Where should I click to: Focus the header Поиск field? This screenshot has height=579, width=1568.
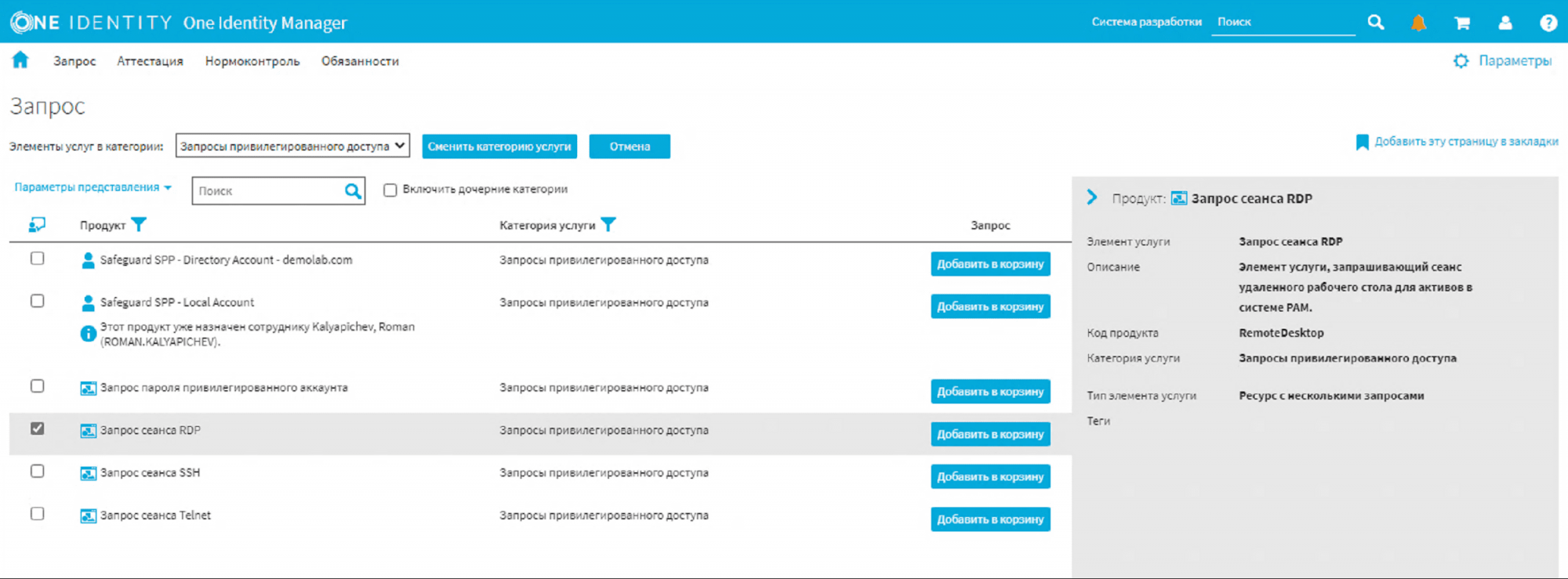coord(1283,23)
